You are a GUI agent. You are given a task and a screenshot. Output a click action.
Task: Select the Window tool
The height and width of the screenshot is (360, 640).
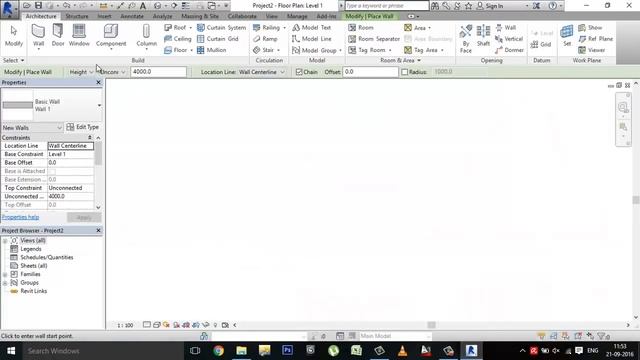[79, 35]
